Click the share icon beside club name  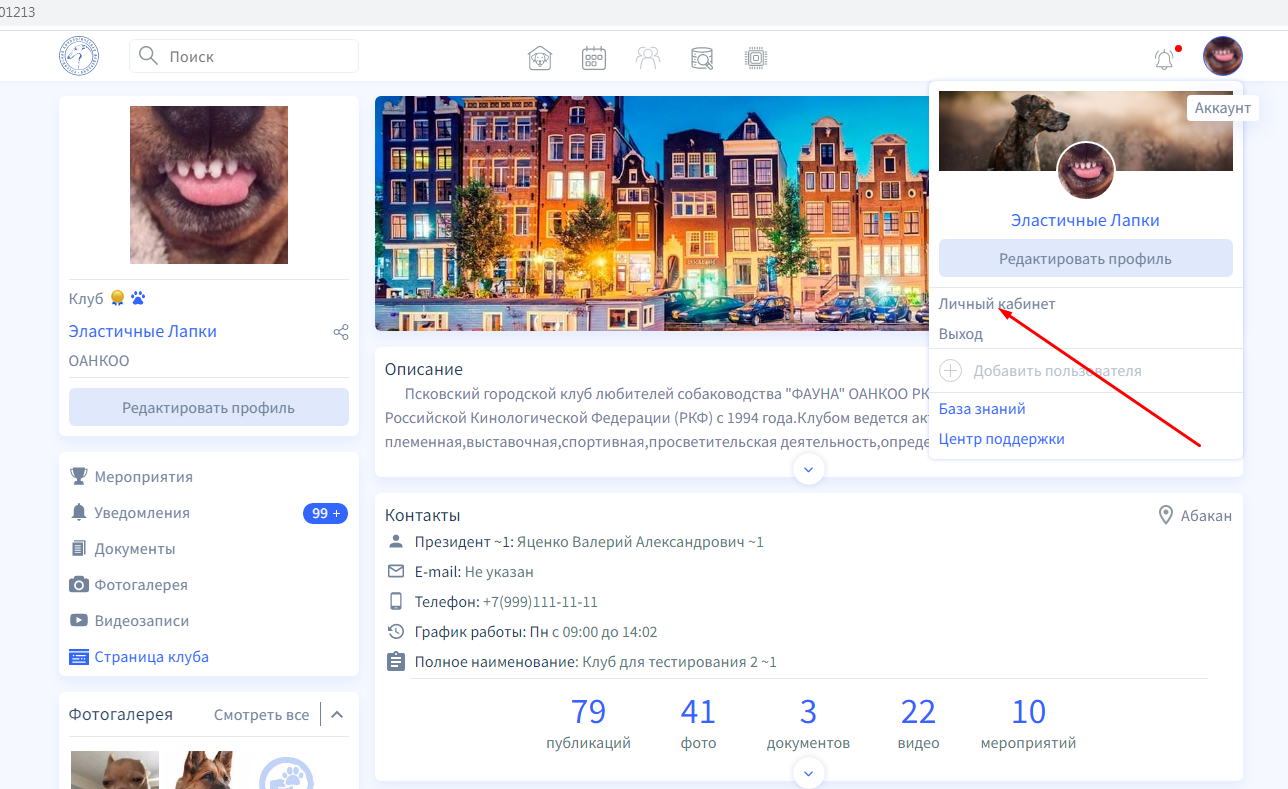pos(341,332)
